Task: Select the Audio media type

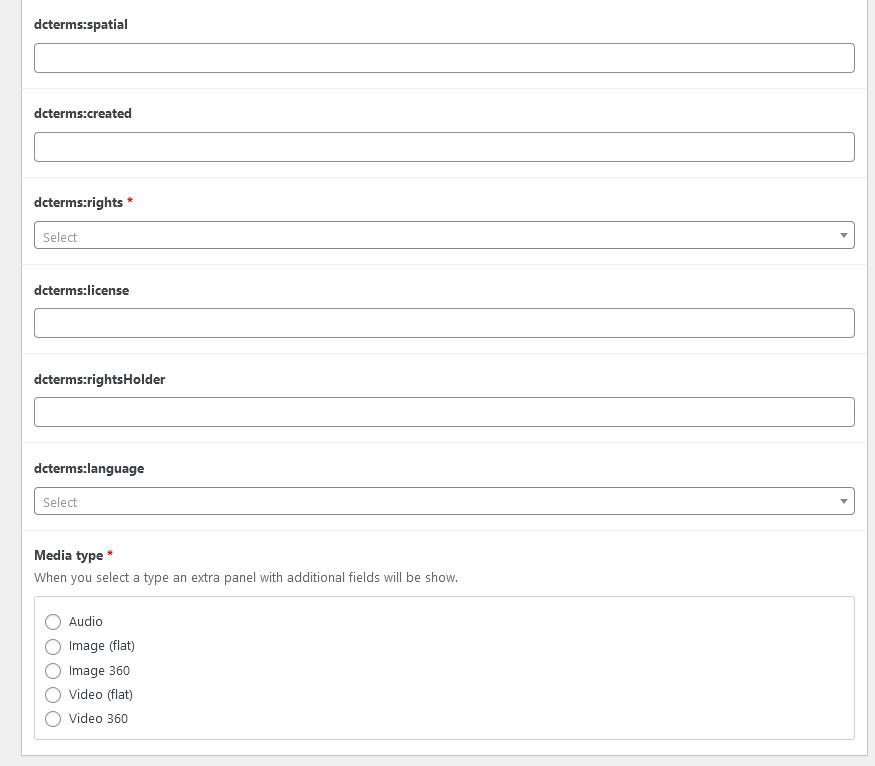Action: 53,622
